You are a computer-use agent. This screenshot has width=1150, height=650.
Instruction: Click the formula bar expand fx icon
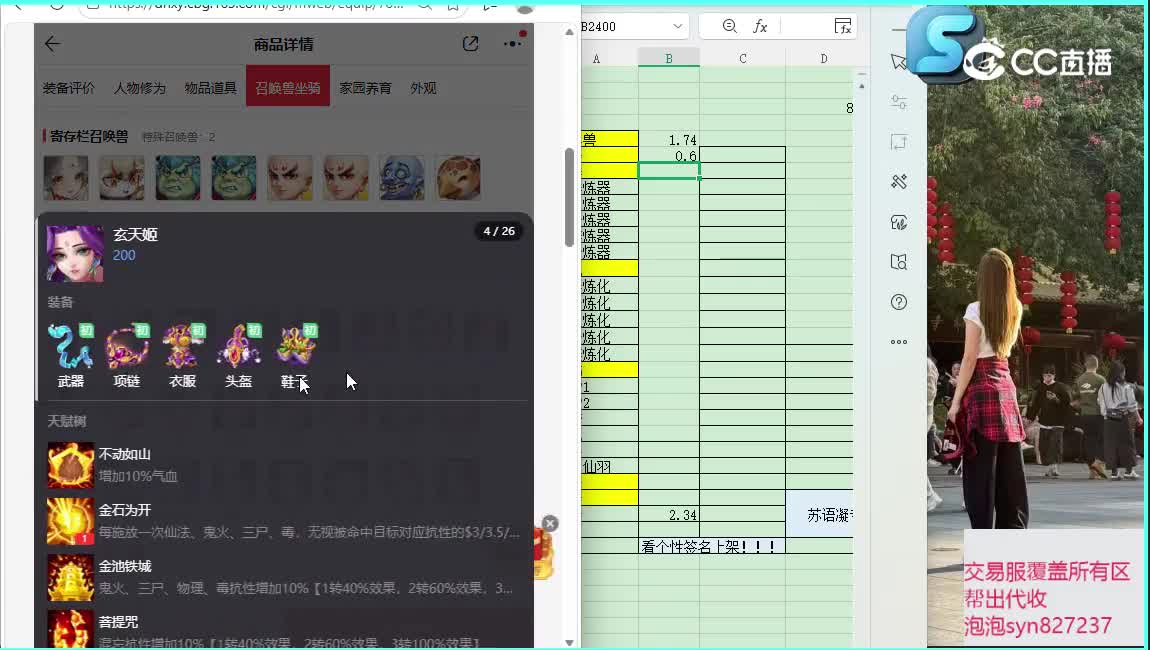843,26
